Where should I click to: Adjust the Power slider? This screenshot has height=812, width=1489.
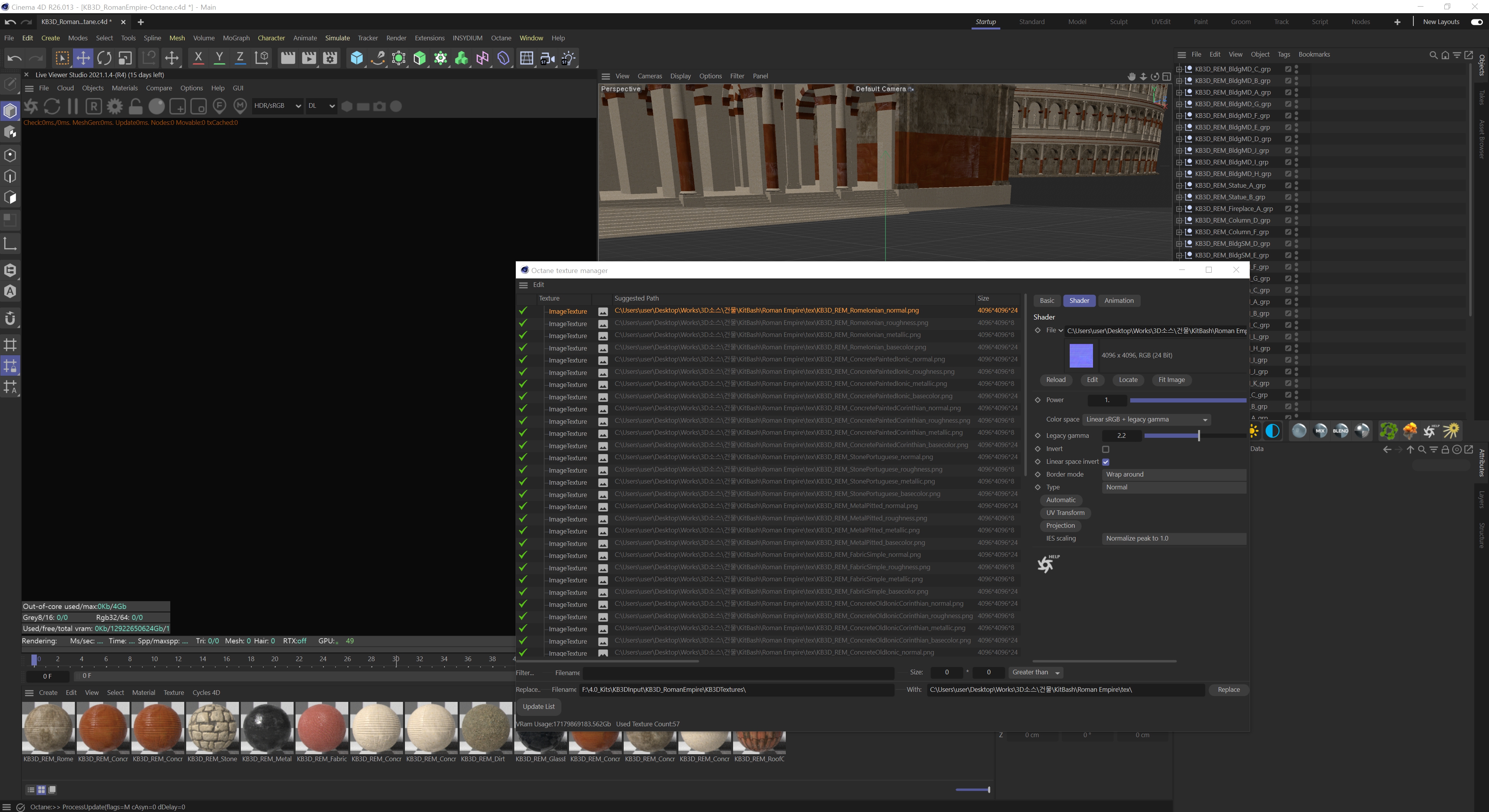[1188, 400]
